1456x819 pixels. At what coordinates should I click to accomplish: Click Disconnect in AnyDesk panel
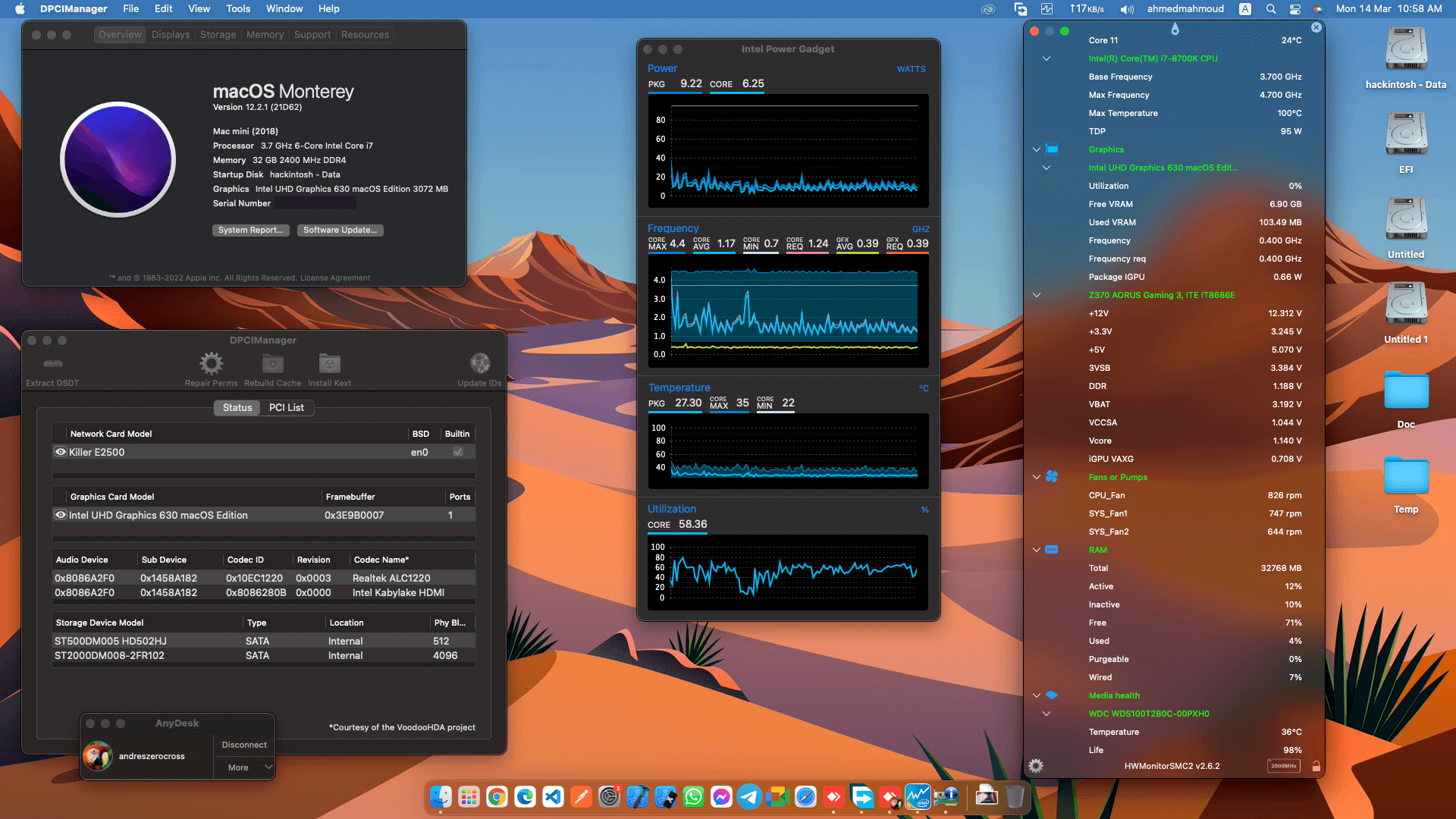244,745
